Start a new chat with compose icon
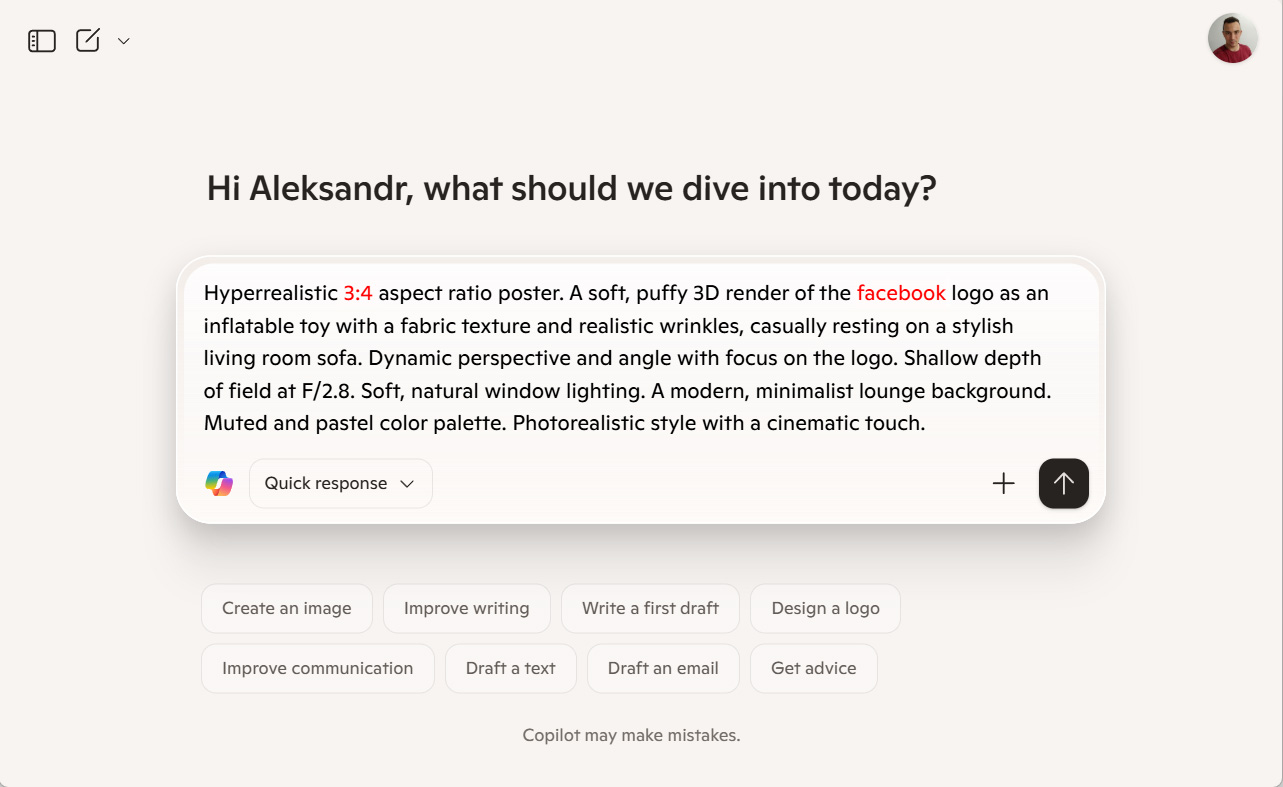Viewport: 1283px width, 787px height. coord(88,40)
